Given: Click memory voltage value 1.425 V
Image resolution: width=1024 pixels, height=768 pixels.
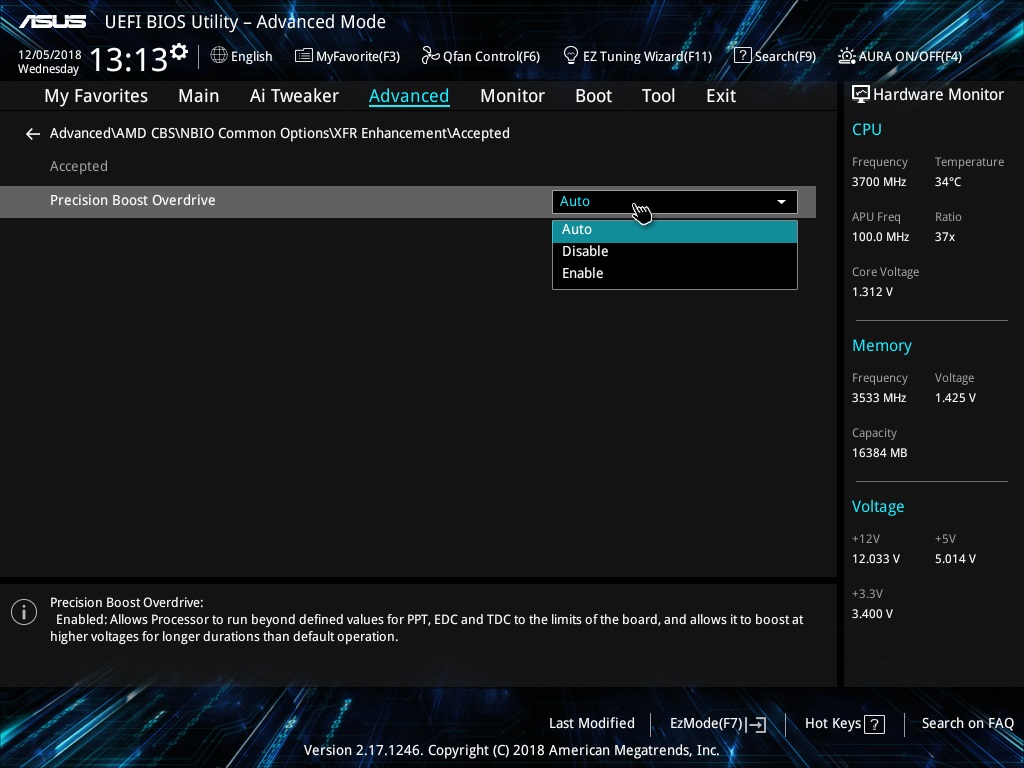Looking at the screenshot, I should 955,398.
